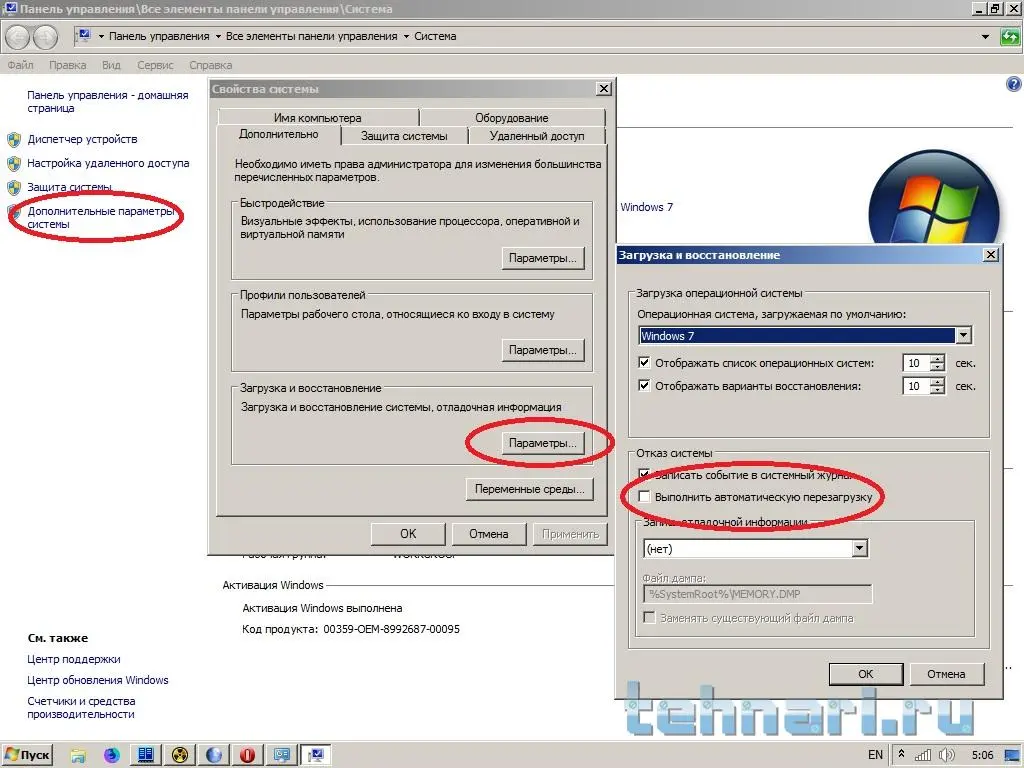Click Параметры button under Профили пользователей
The width and height of the screenshot is (1024, 768).
point(543,350)
